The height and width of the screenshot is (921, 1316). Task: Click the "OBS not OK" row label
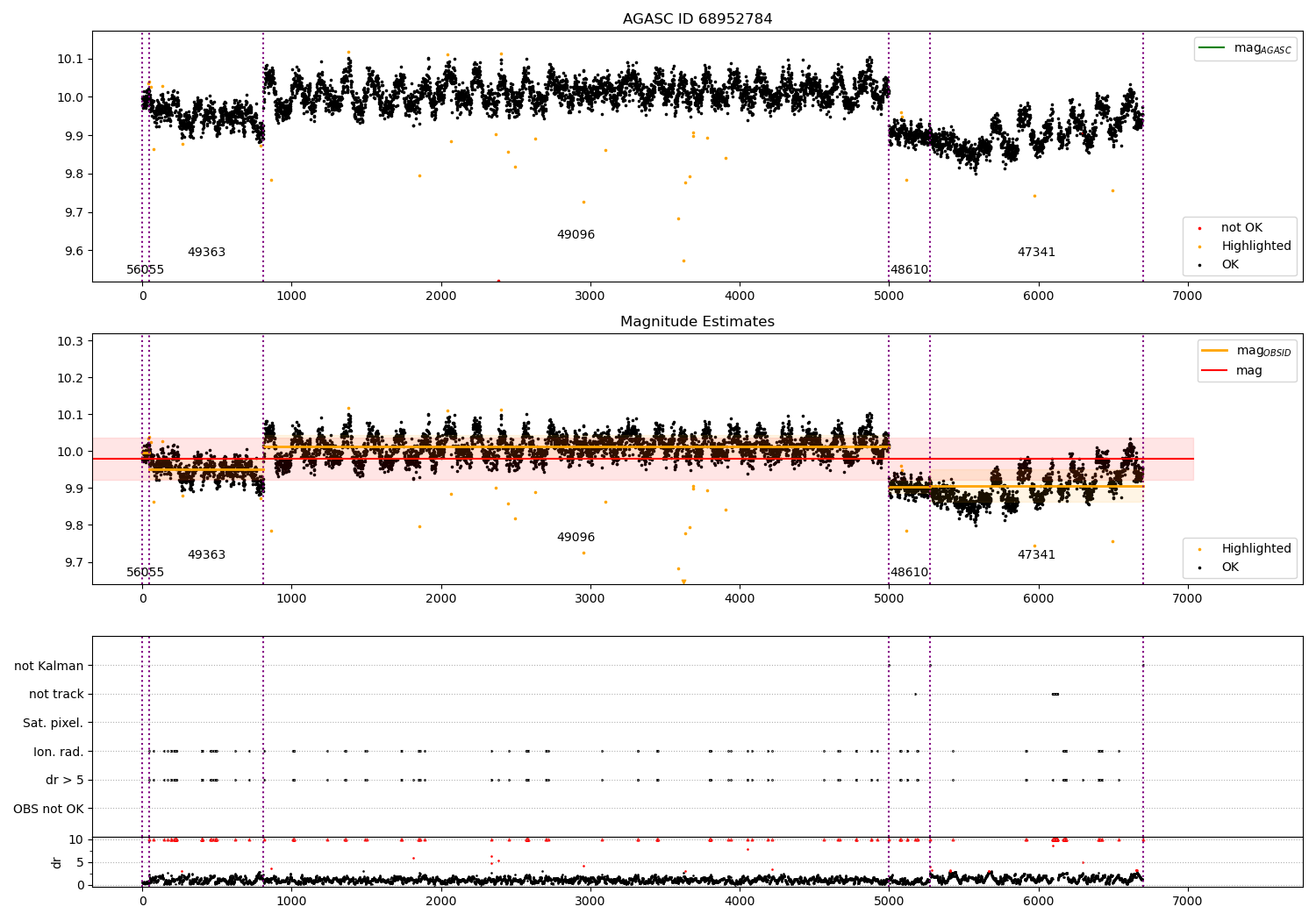(x=49, y=809)
